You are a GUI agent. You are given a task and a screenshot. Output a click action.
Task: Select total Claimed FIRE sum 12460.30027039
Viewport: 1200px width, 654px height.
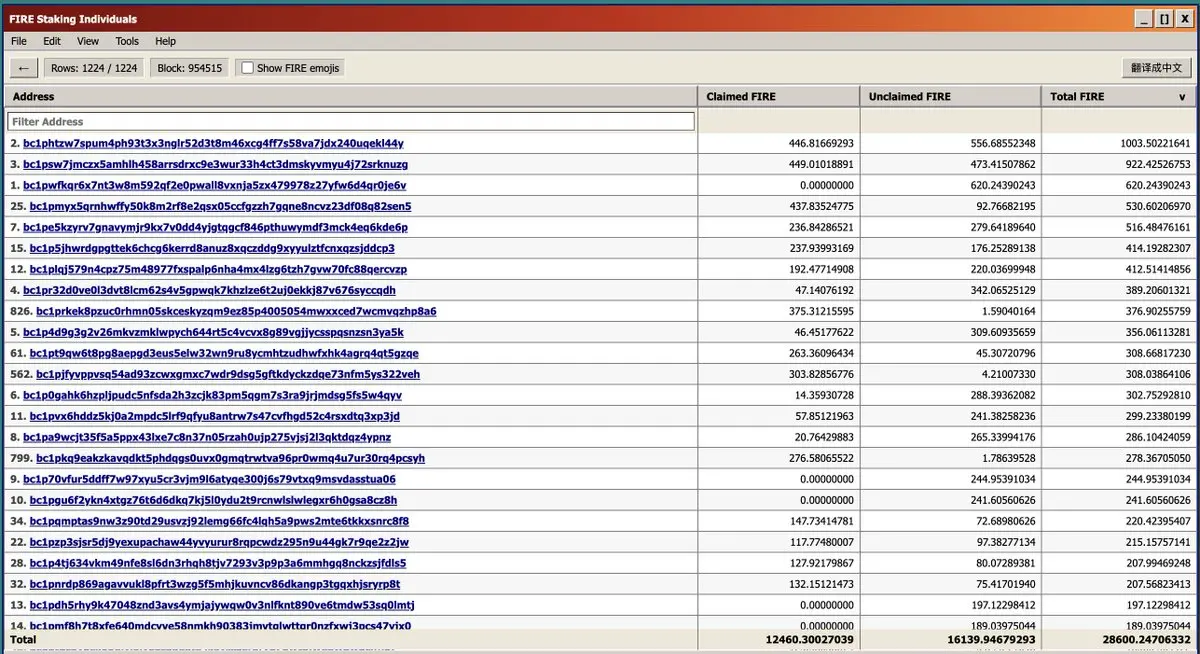[x=809, y=638]
